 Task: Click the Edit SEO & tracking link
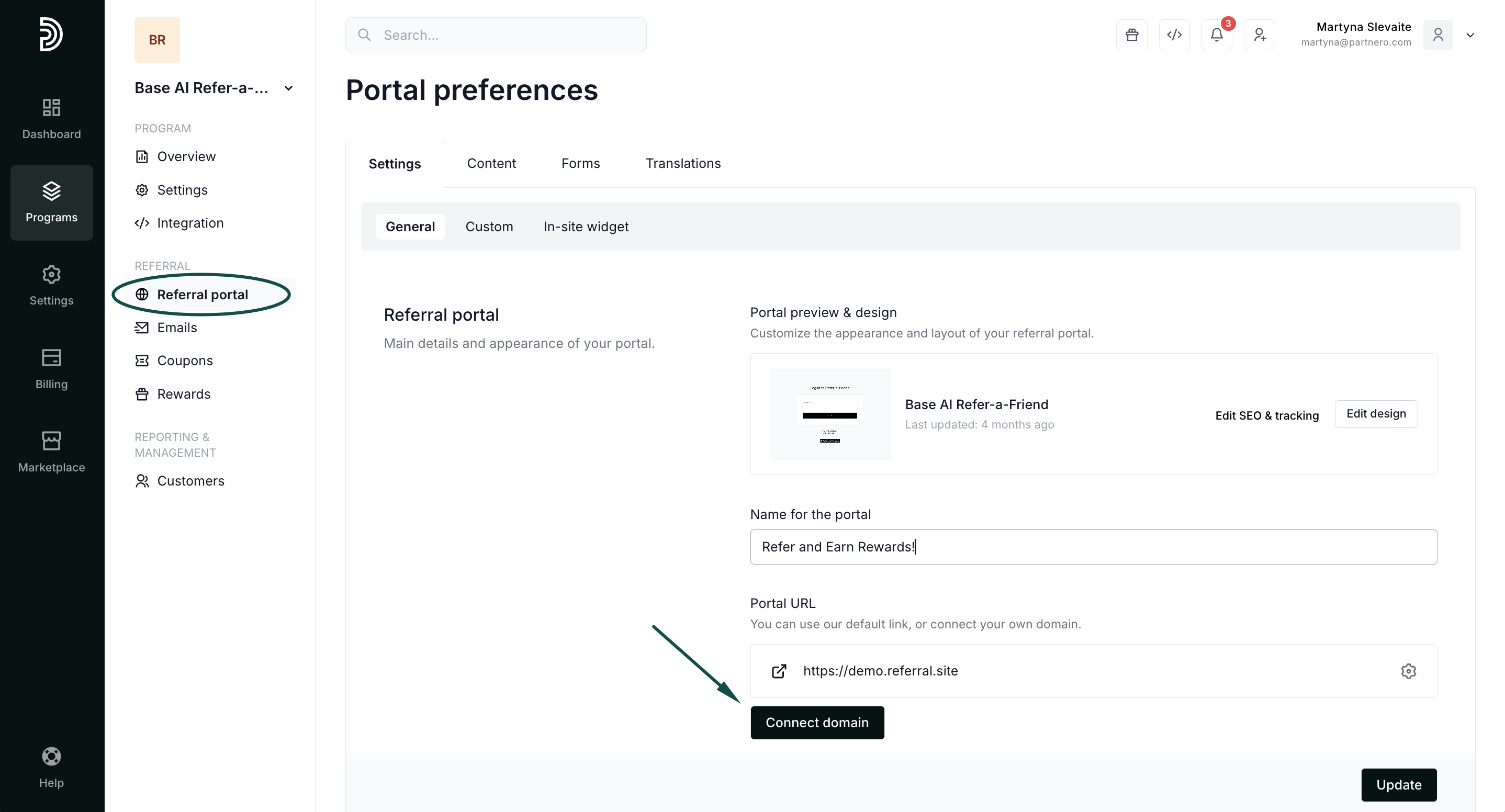(x=1266, y=415)
